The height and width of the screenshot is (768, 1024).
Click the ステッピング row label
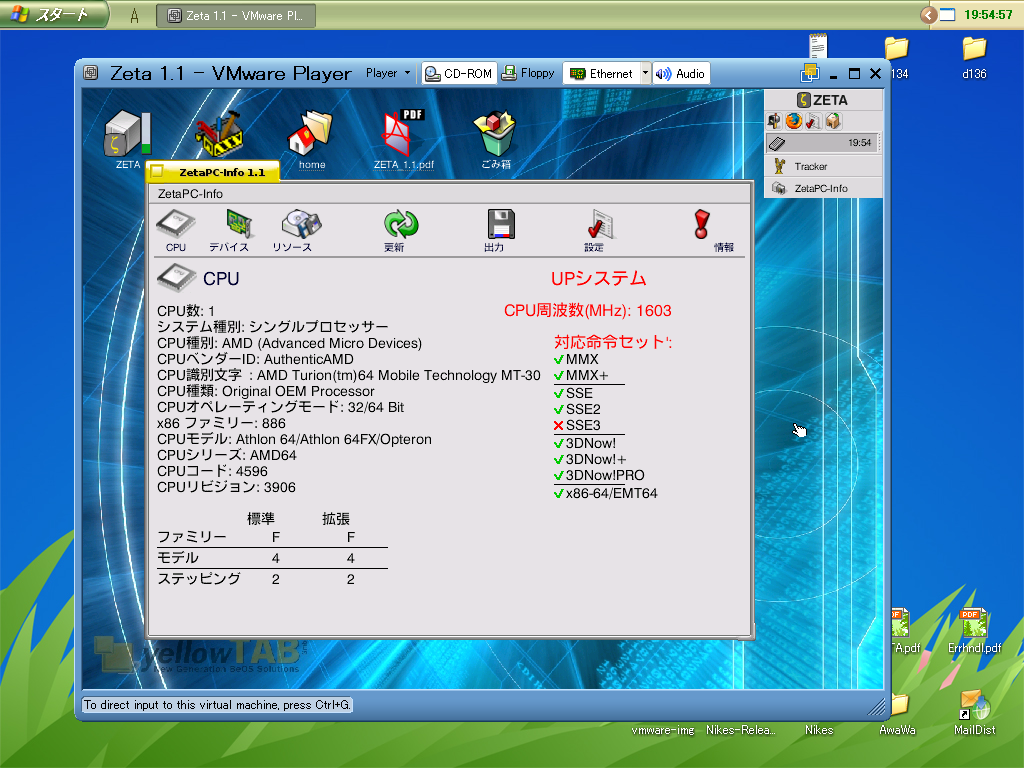pyautogui.click(x=199, y=579)
